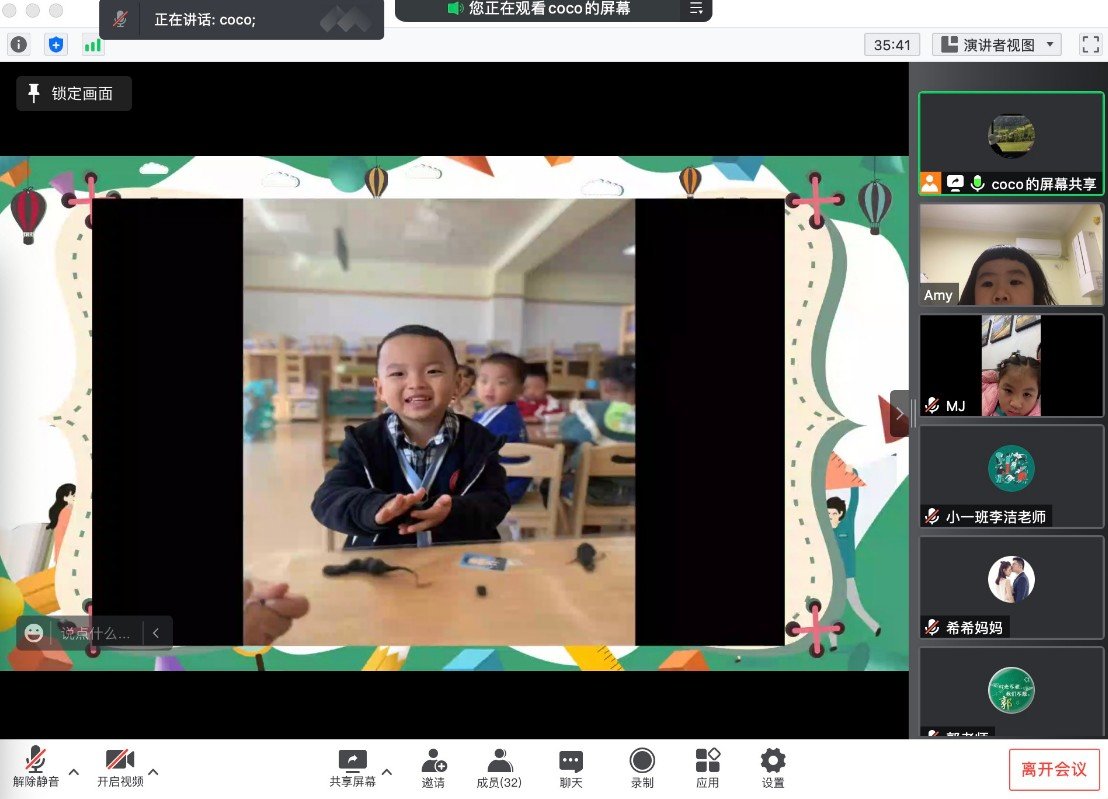Viewport: 1108px width, 799px height.
Task: Click muted mic icon in speaking banner
Action: (120, 19)
